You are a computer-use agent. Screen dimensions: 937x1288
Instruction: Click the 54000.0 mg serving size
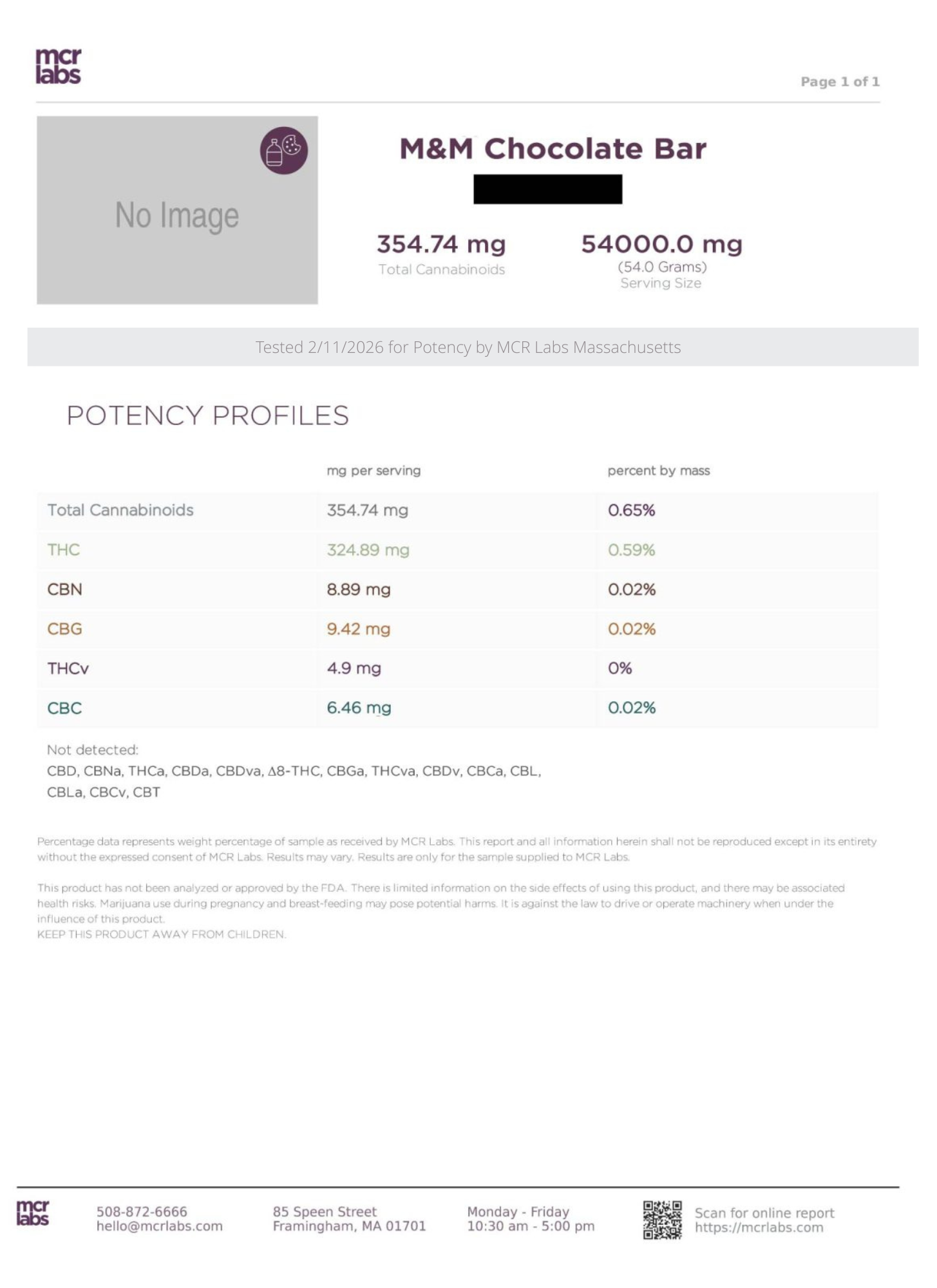[x=661, y=245]
